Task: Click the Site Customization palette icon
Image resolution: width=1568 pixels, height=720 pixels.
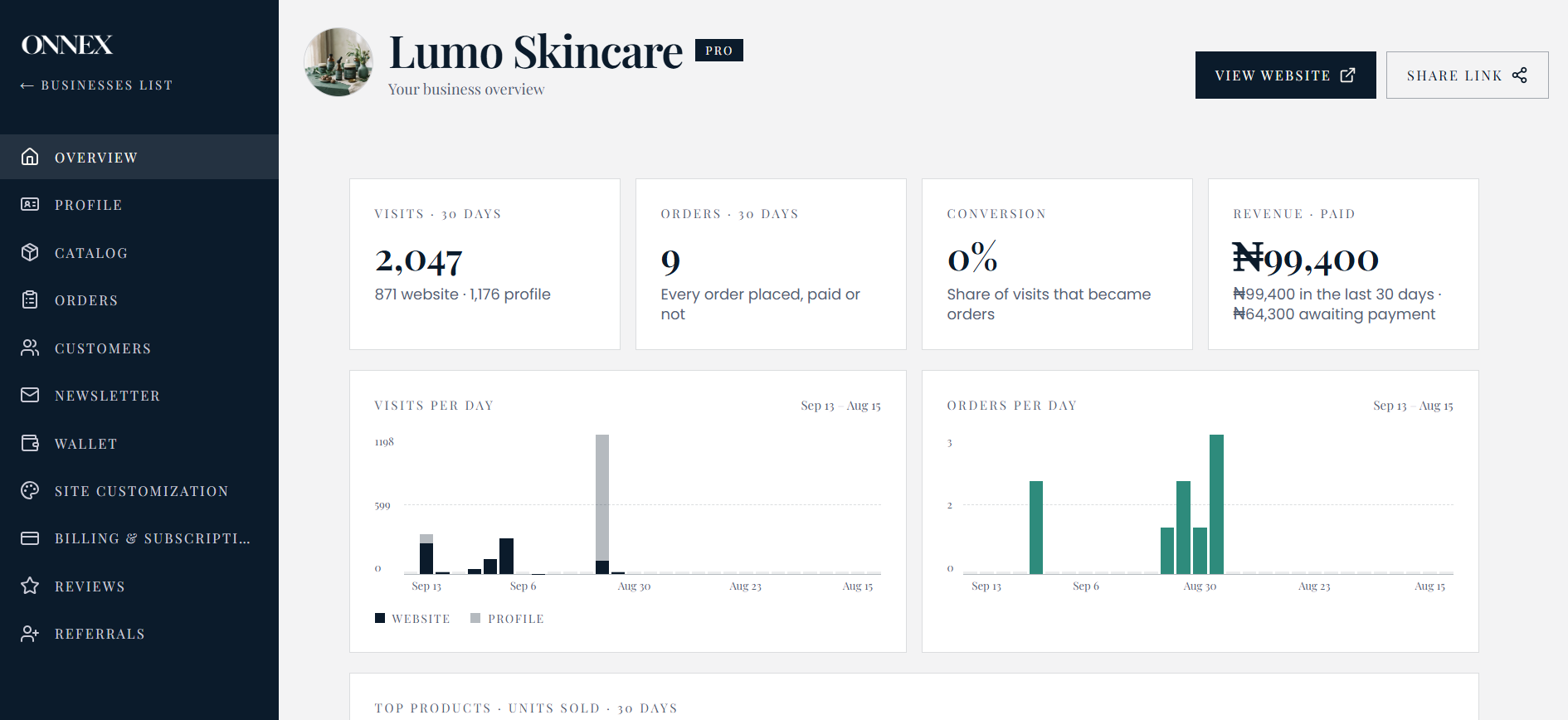Action: click(x=30, y=490)
